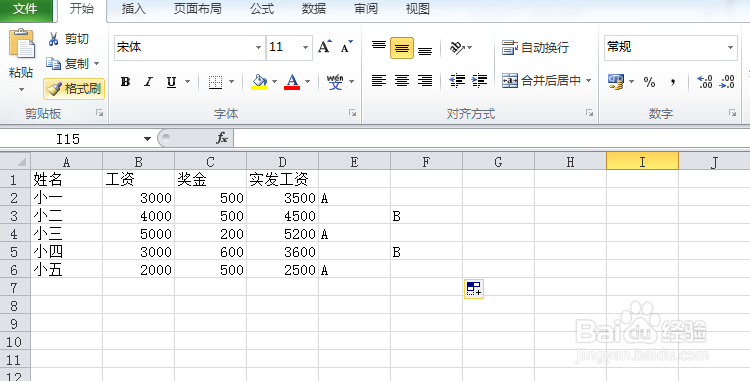This screenshot has height=381, width=750.
Task: Copy selection using 复制 icon
Action: click(x=53, y=63)
